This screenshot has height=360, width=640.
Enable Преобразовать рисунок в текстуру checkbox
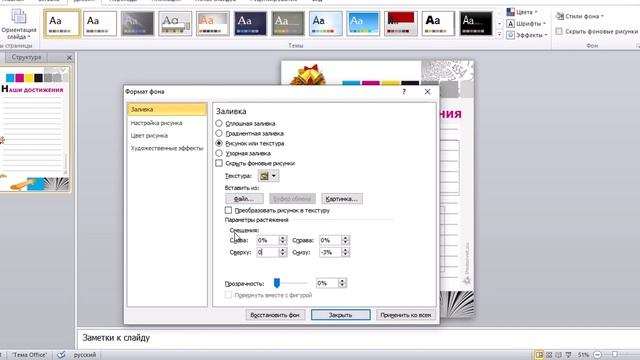(229, 210)
